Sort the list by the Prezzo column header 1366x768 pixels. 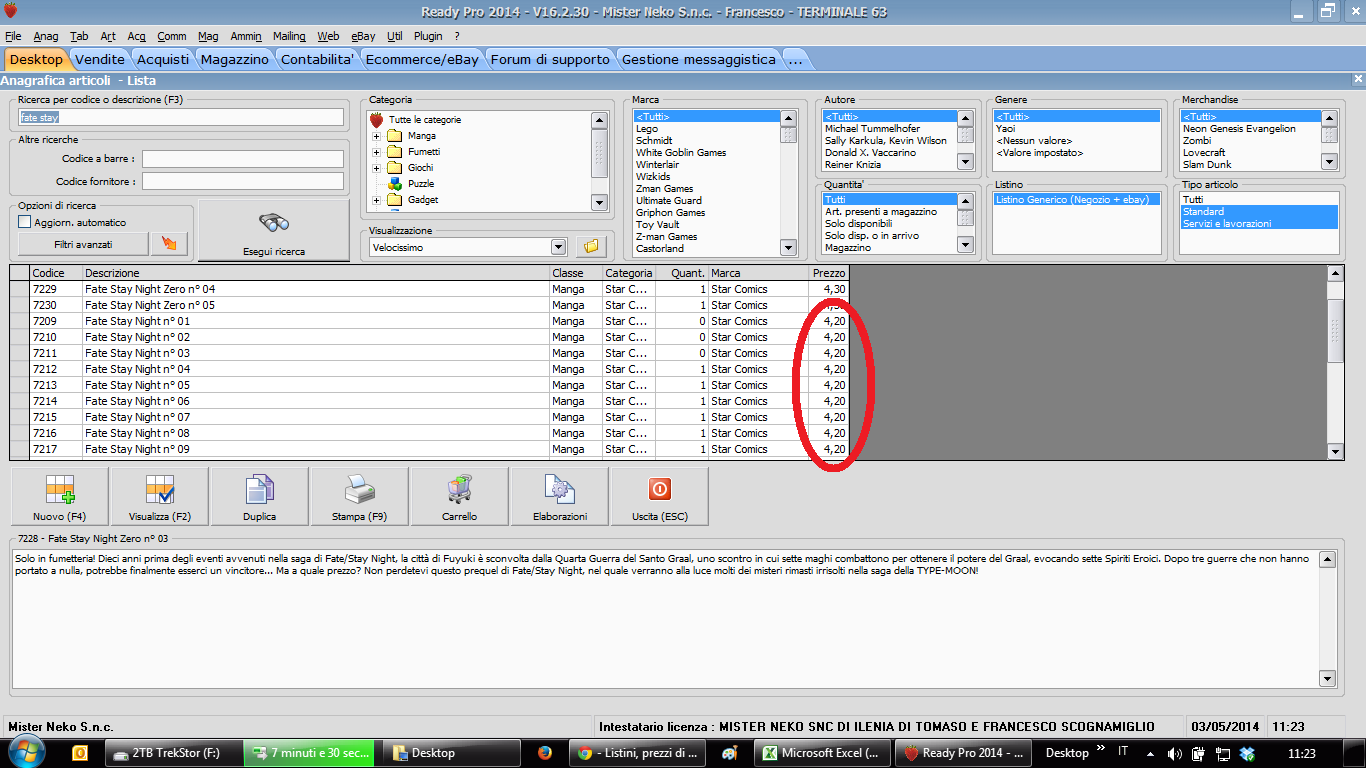828,273
